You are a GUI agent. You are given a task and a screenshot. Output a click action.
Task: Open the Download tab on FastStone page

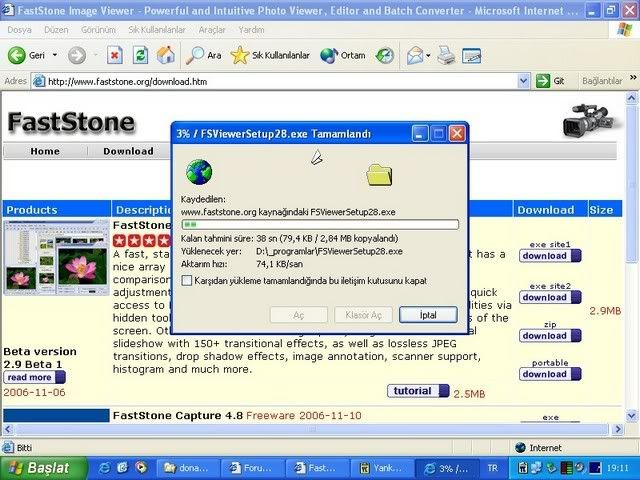tap(129, 151)
